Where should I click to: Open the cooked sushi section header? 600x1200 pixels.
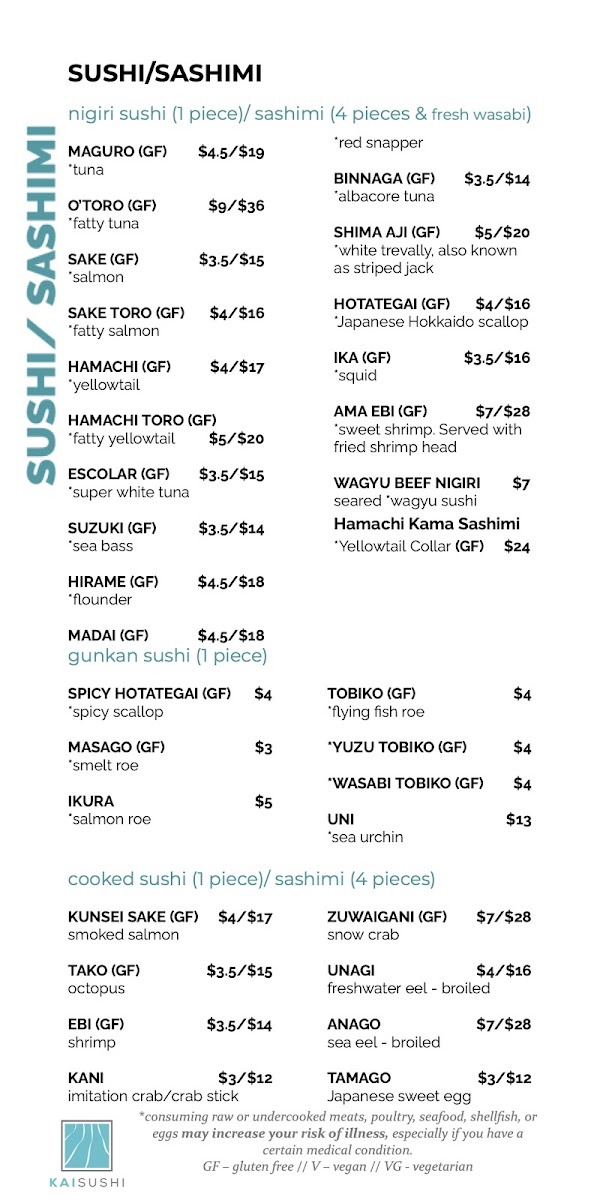251,880
